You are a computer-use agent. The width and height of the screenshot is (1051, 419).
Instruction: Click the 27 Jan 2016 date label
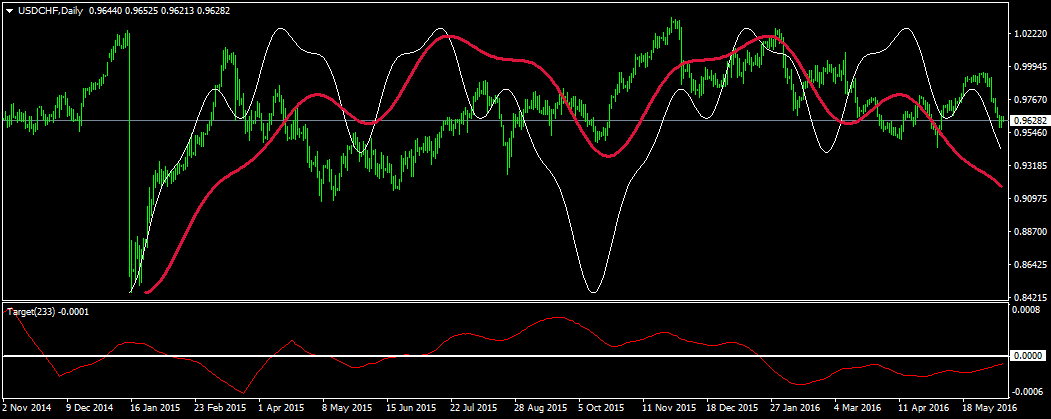point(796,408)
